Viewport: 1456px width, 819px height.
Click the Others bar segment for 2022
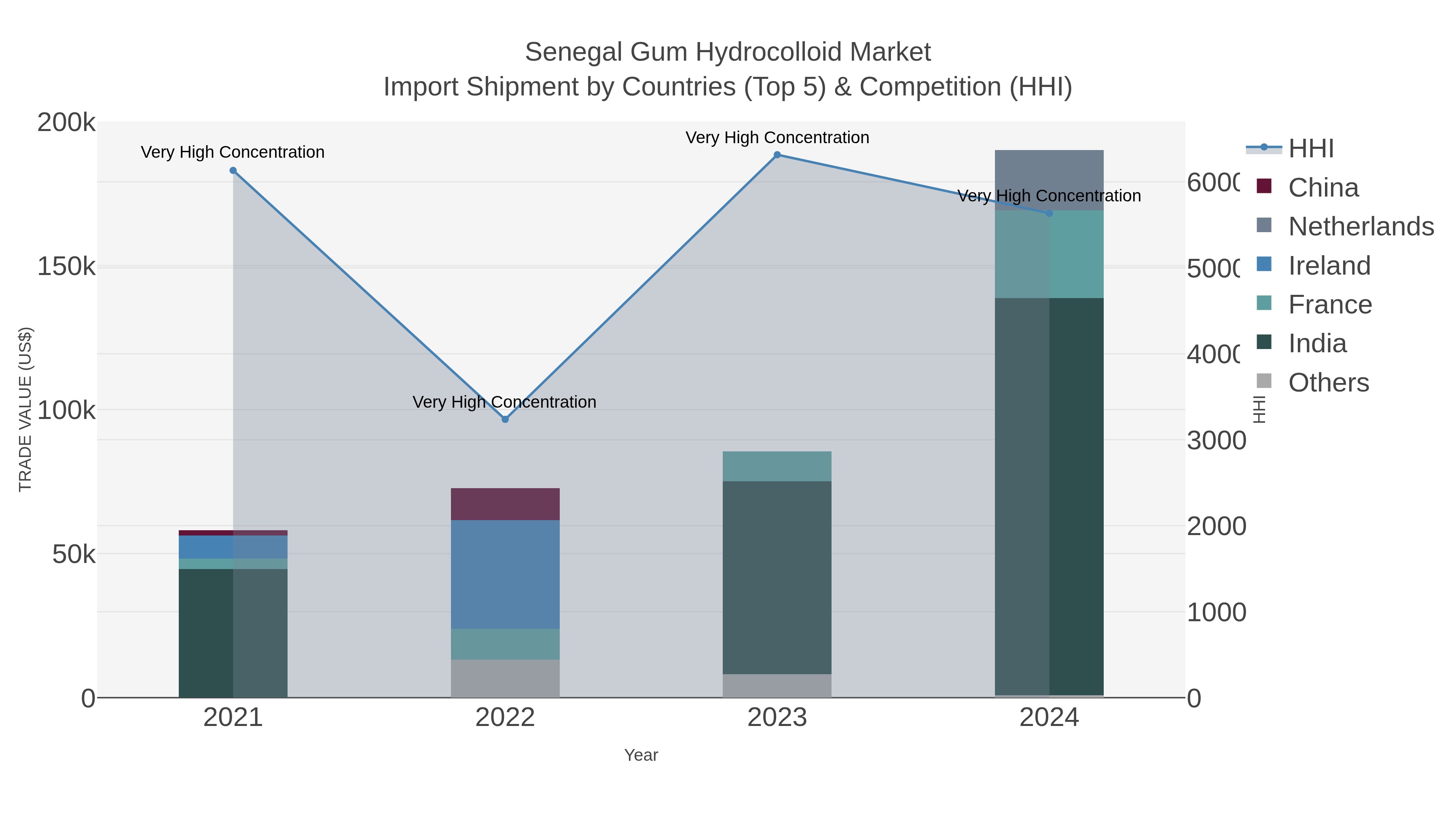[x=505, y=678]
